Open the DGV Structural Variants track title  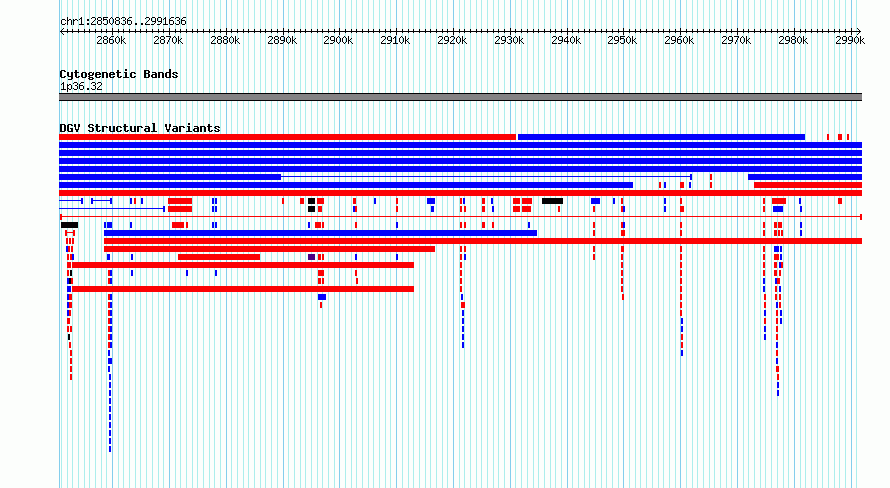[x=140, y=128]
